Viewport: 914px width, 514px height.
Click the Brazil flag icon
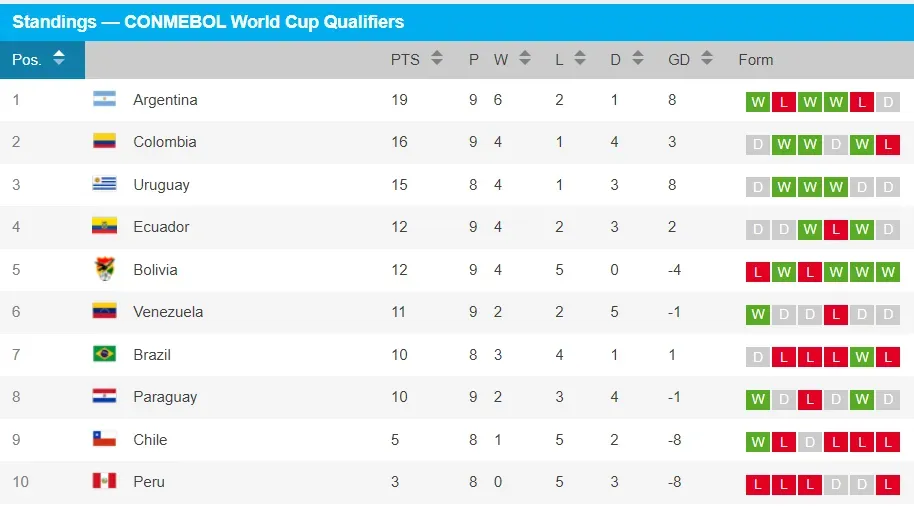104,354
